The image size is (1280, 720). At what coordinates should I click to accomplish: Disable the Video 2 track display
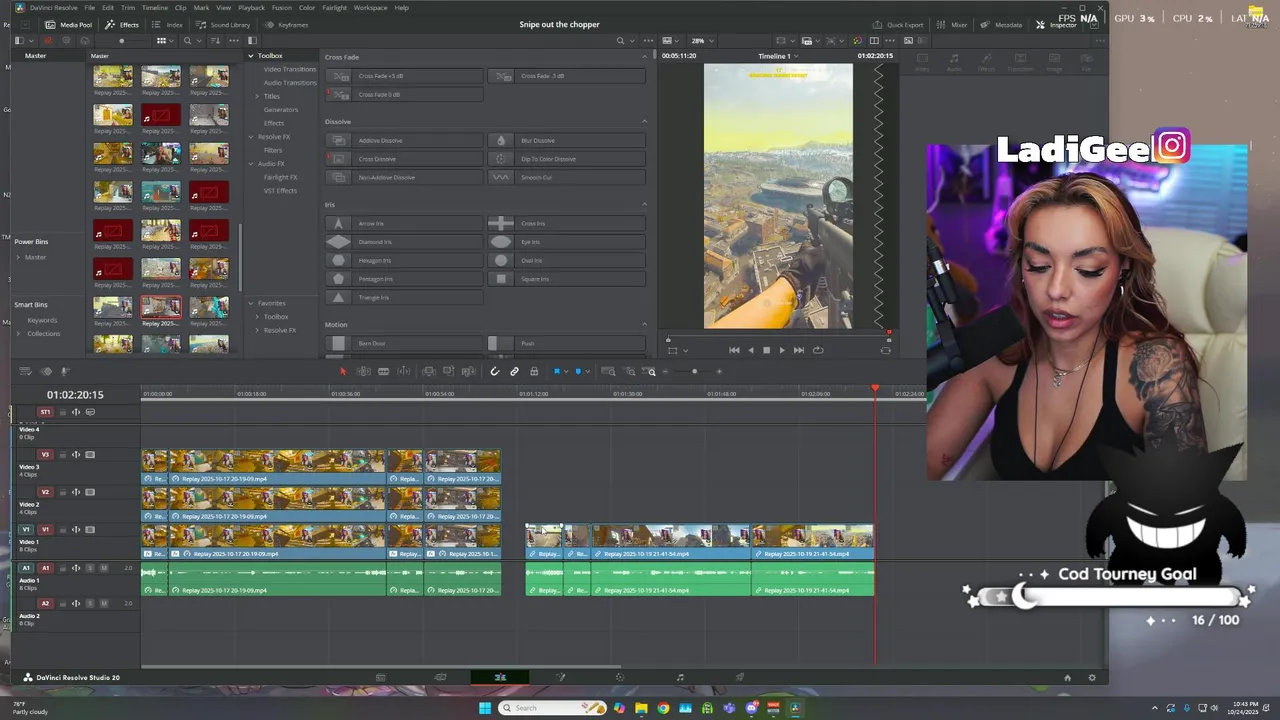[x=90, y=492]
